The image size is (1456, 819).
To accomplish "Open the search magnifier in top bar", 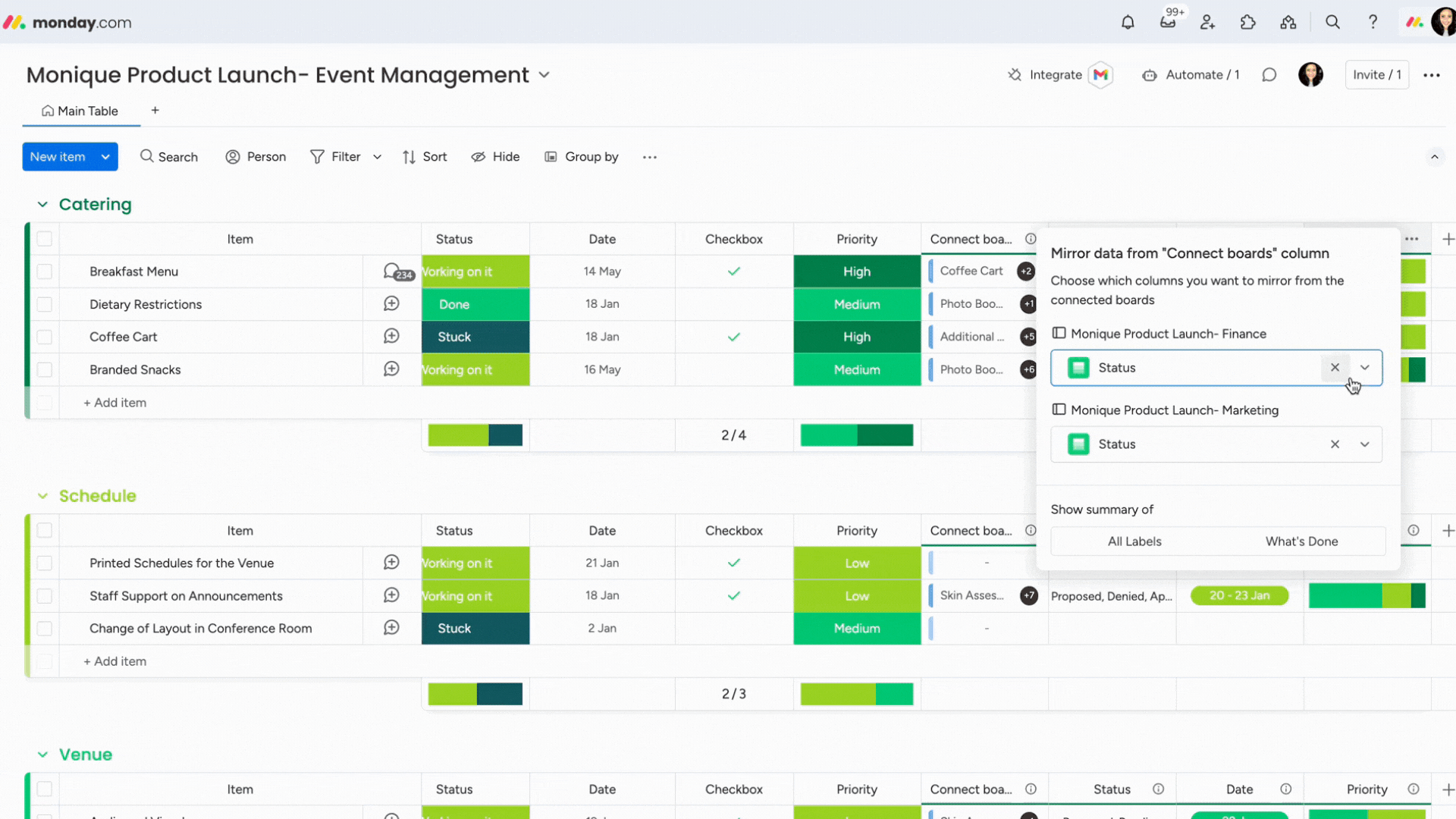I will click(x=1332, y=22).
